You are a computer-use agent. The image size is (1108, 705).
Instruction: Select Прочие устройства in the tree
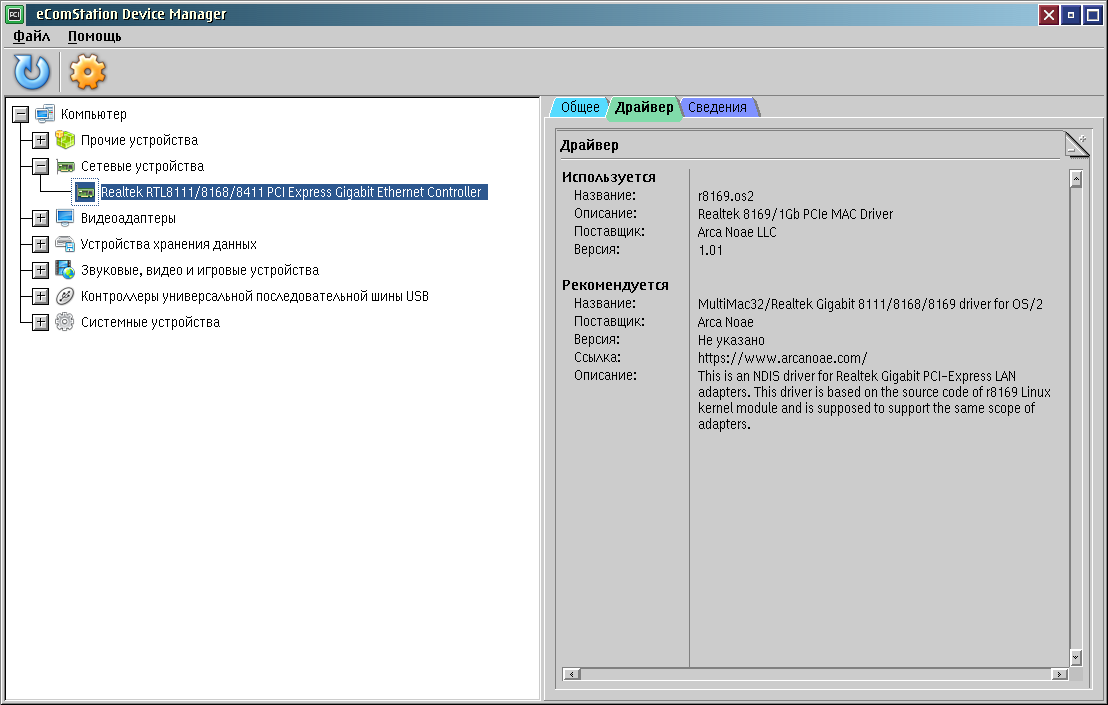pos(139,140)
